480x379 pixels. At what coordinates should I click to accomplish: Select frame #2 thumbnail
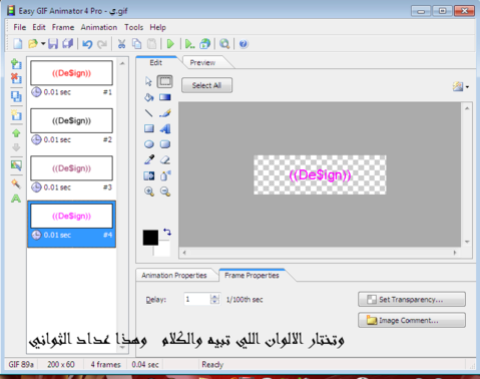click(x=71, y=121)
